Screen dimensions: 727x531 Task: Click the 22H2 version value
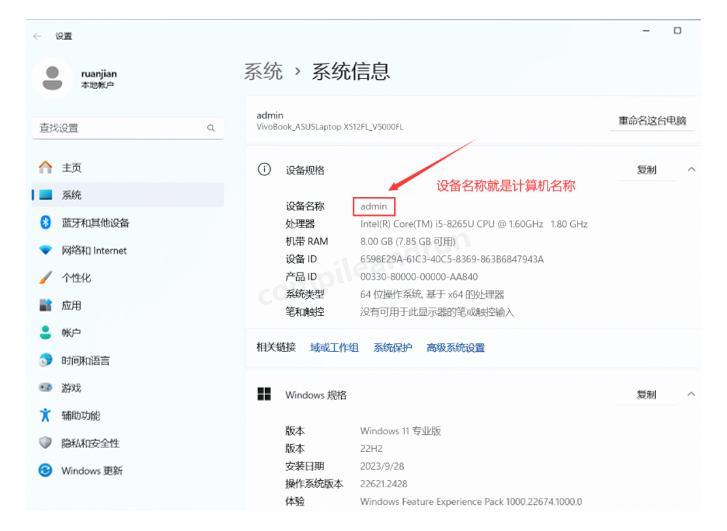coord(371,448)
